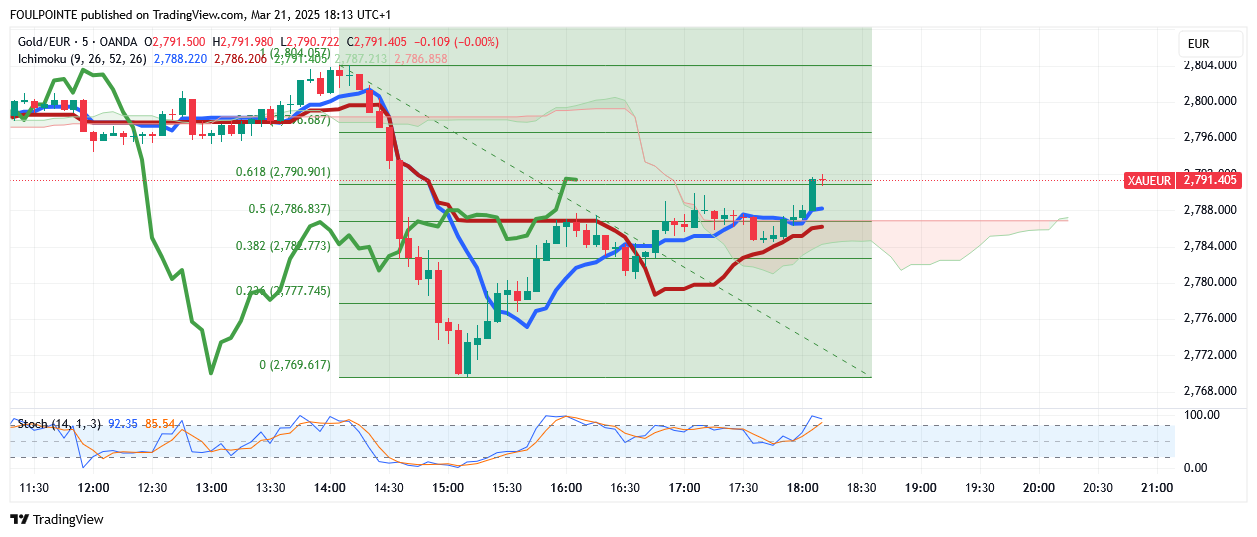The image size is (1257, 537).
Task: Select the red 2,791.405 last price tag
Action: click(x=1211, y=180)
